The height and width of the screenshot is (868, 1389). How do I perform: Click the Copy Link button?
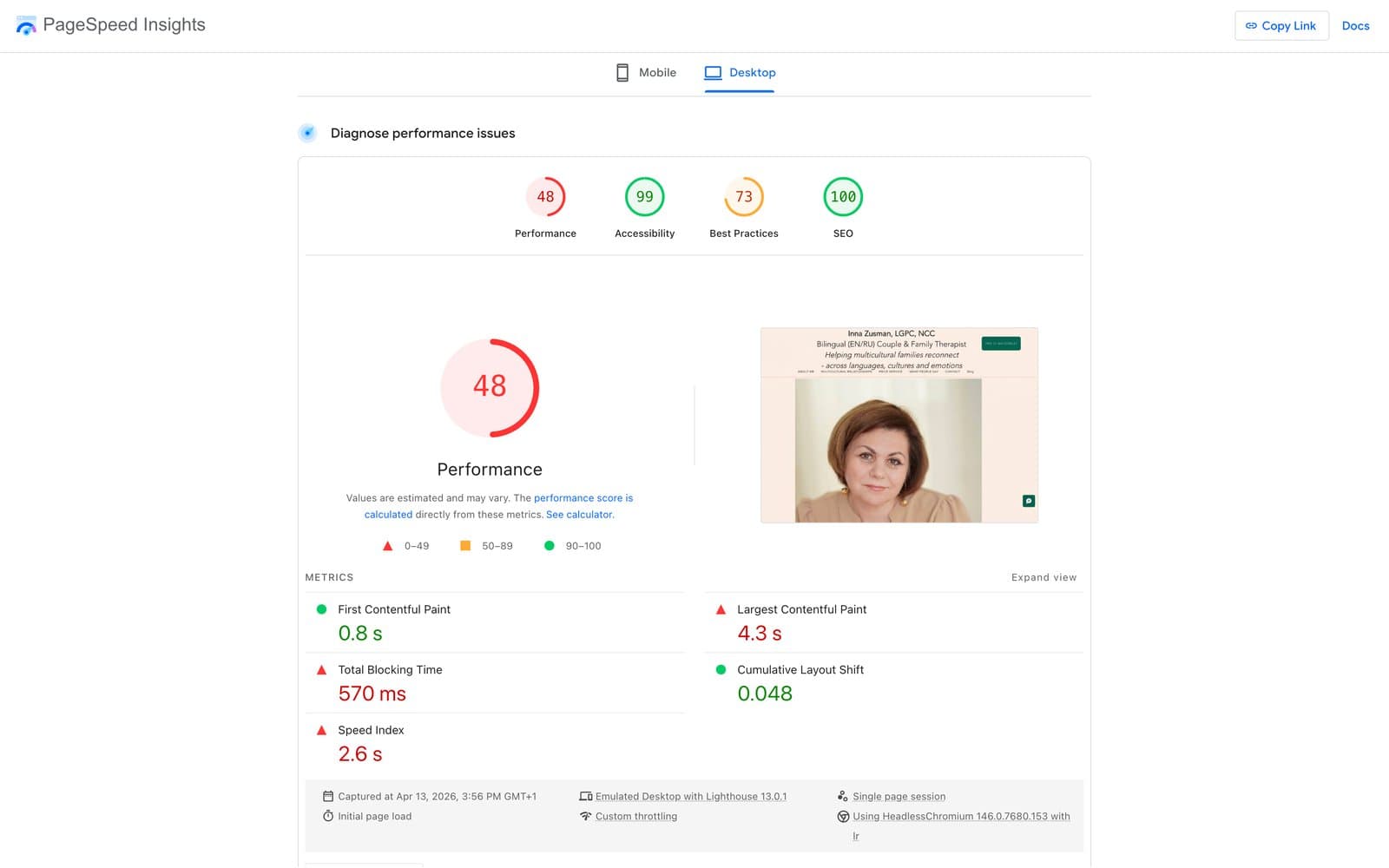(x=1281, y=26)
